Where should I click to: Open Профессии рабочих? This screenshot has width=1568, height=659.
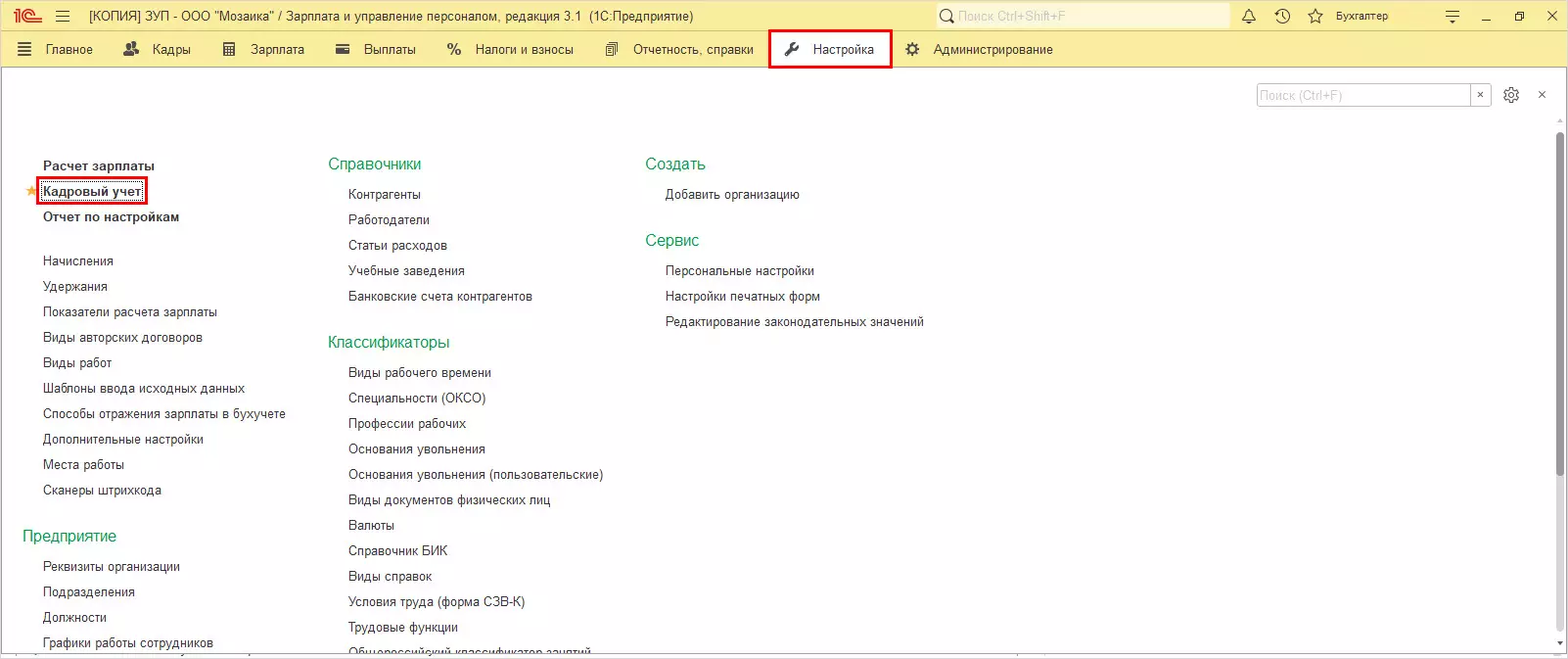pos(407,423)
